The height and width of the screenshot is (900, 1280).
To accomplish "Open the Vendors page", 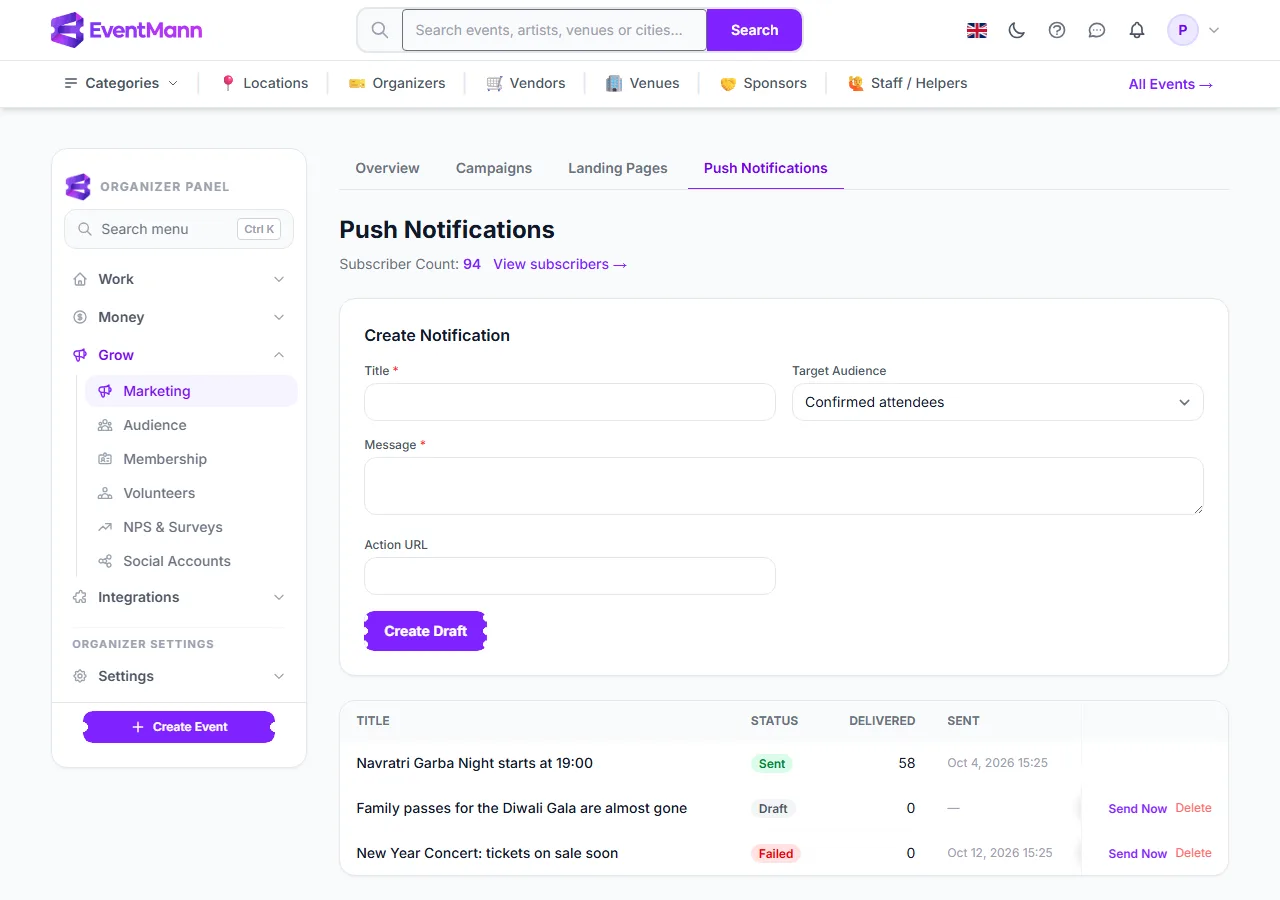I will pos(526,83).
